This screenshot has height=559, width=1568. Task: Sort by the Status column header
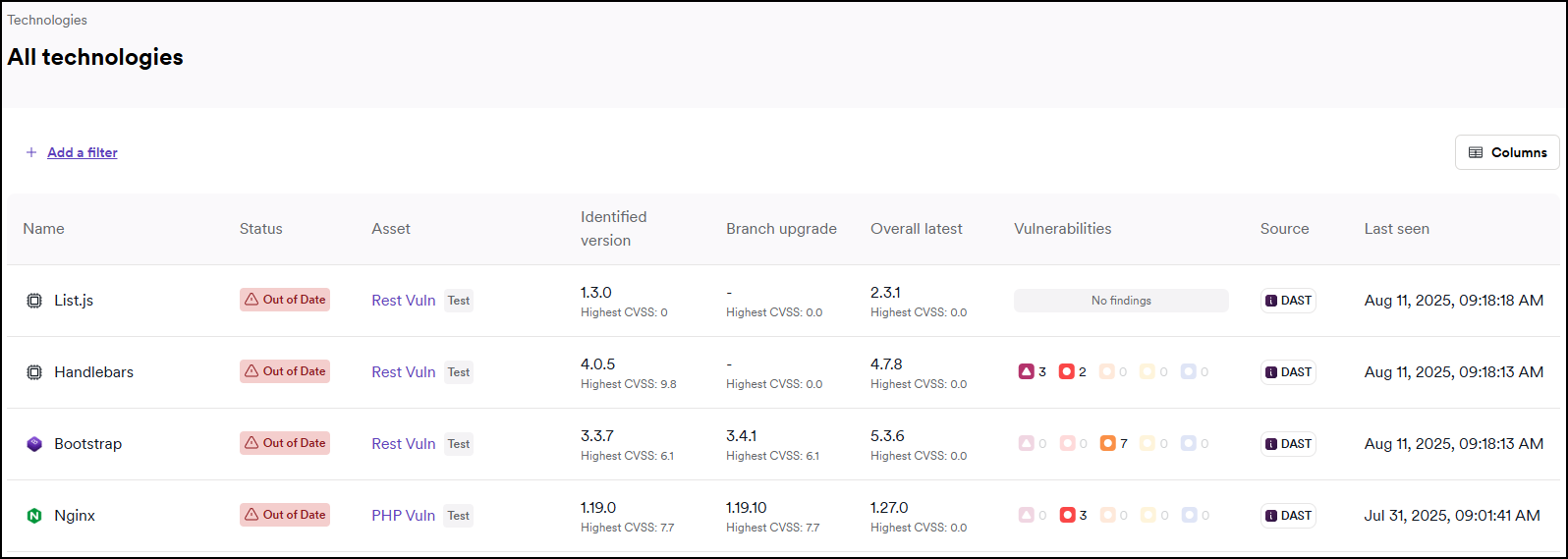pyautogui.click(x=260, y=229)
